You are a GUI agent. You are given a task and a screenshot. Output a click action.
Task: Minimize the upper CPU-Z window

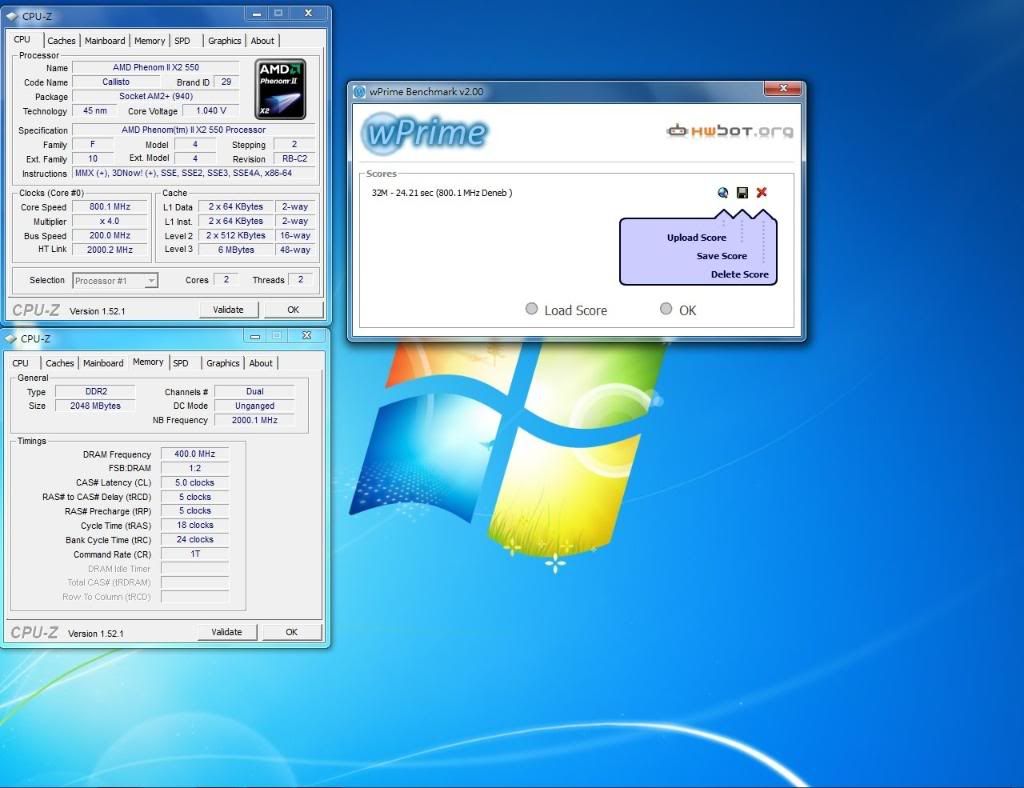point(257,13)
